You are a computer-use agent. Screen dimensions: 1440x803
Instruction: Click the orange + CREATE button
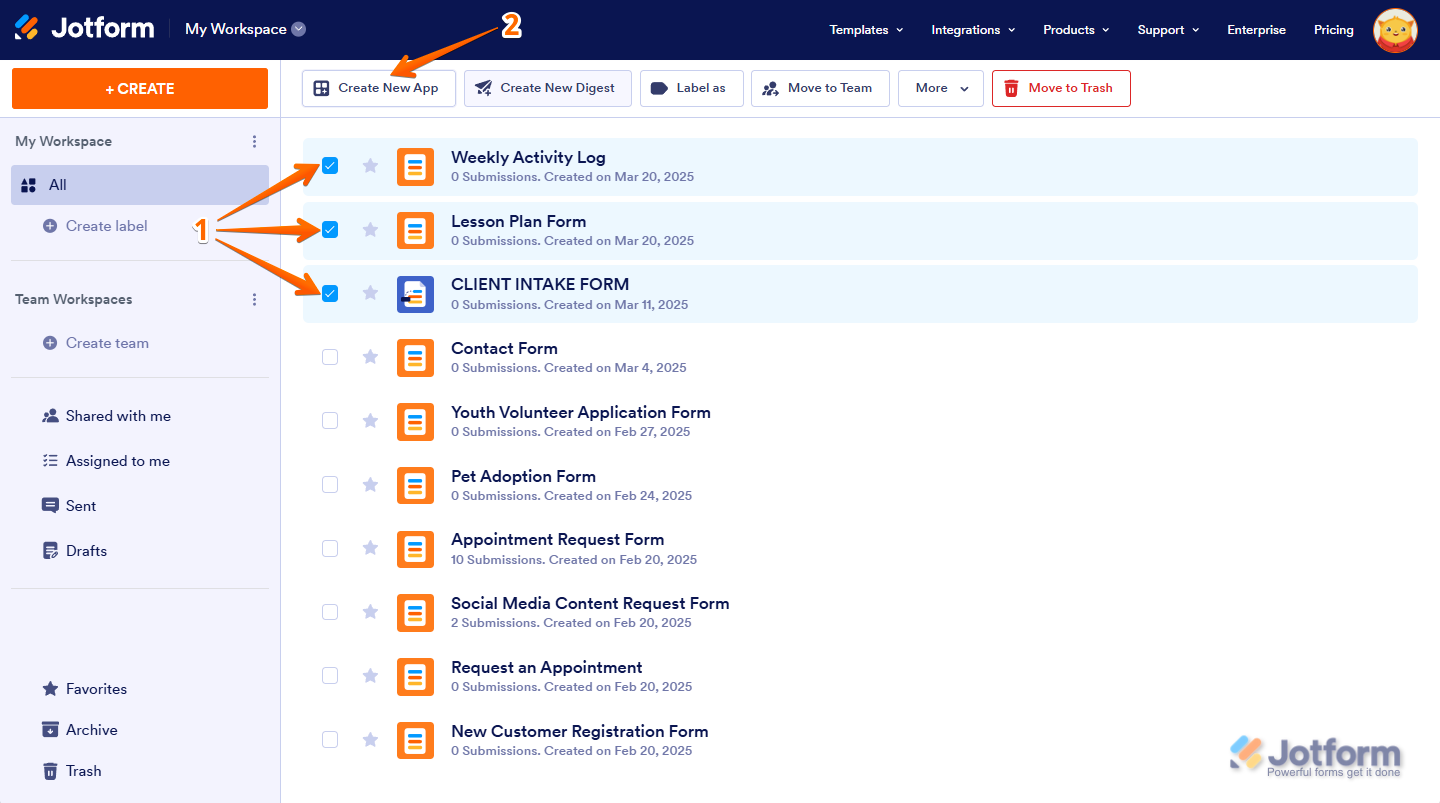140,89
